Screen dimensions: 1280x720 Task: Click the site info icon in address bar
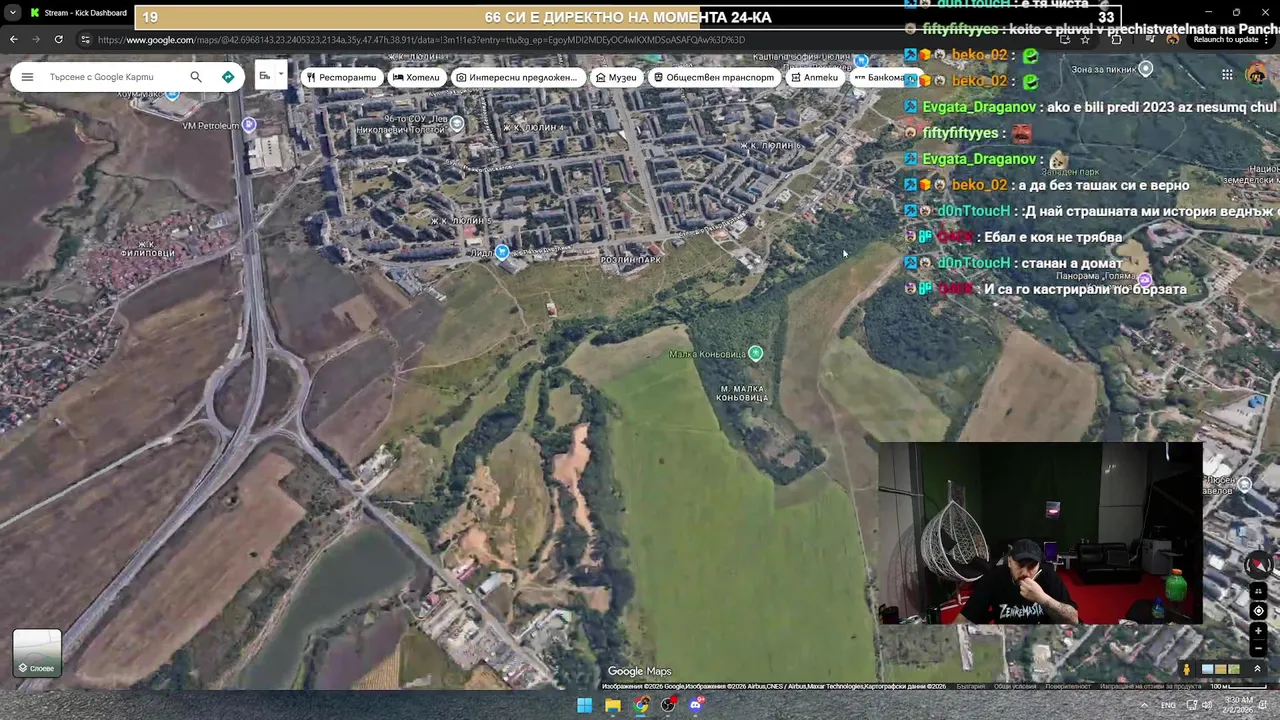coord(86,40)
